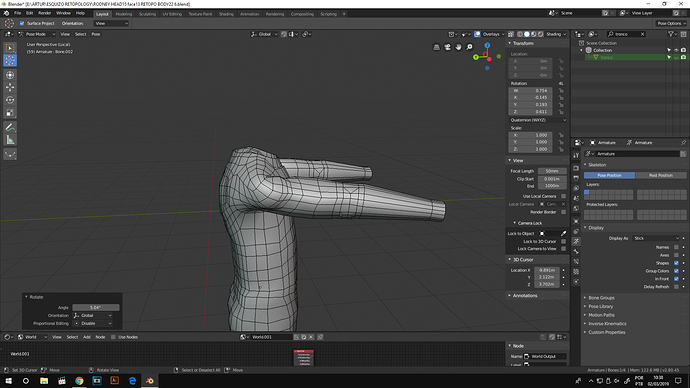Image resolution: width=690 pixels, height=388 pixels.
Task: Open Global transform orientation dropdown
Action: [x=264, y=34]
